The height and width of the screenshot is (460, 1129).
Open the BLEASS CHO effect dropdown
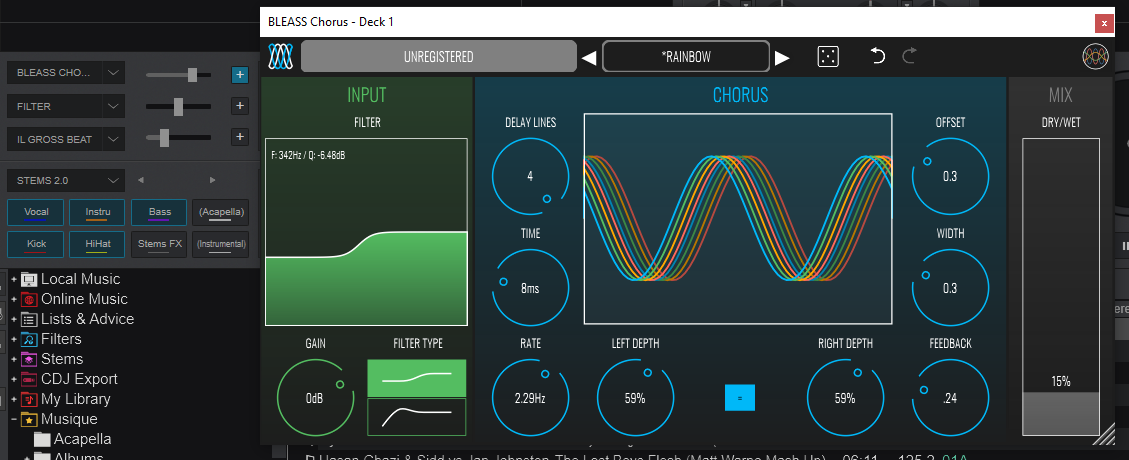(113, 73)
